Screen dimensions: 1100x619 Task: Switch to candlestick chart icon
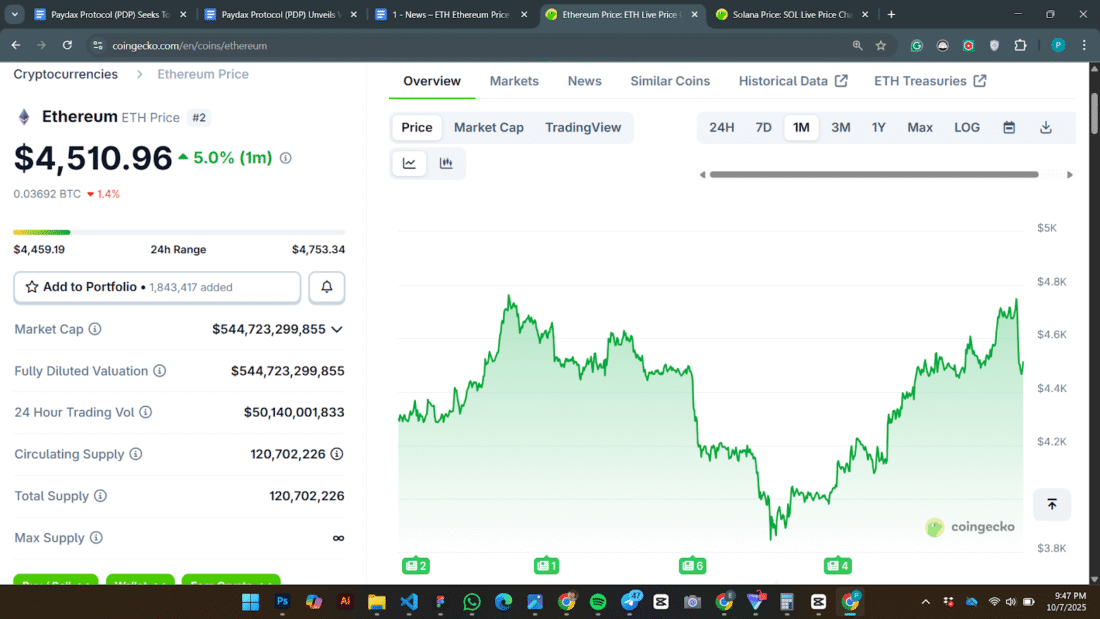(446, 163)
